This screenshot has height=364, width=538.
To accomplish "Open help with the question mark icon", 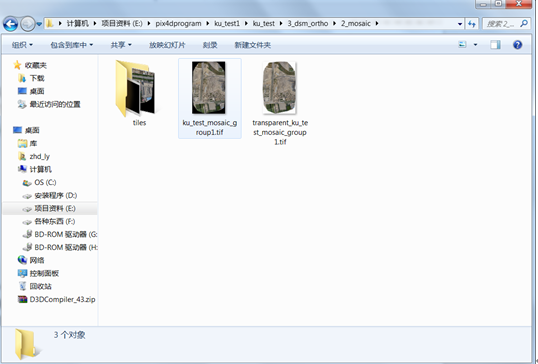I will point(517,45).
